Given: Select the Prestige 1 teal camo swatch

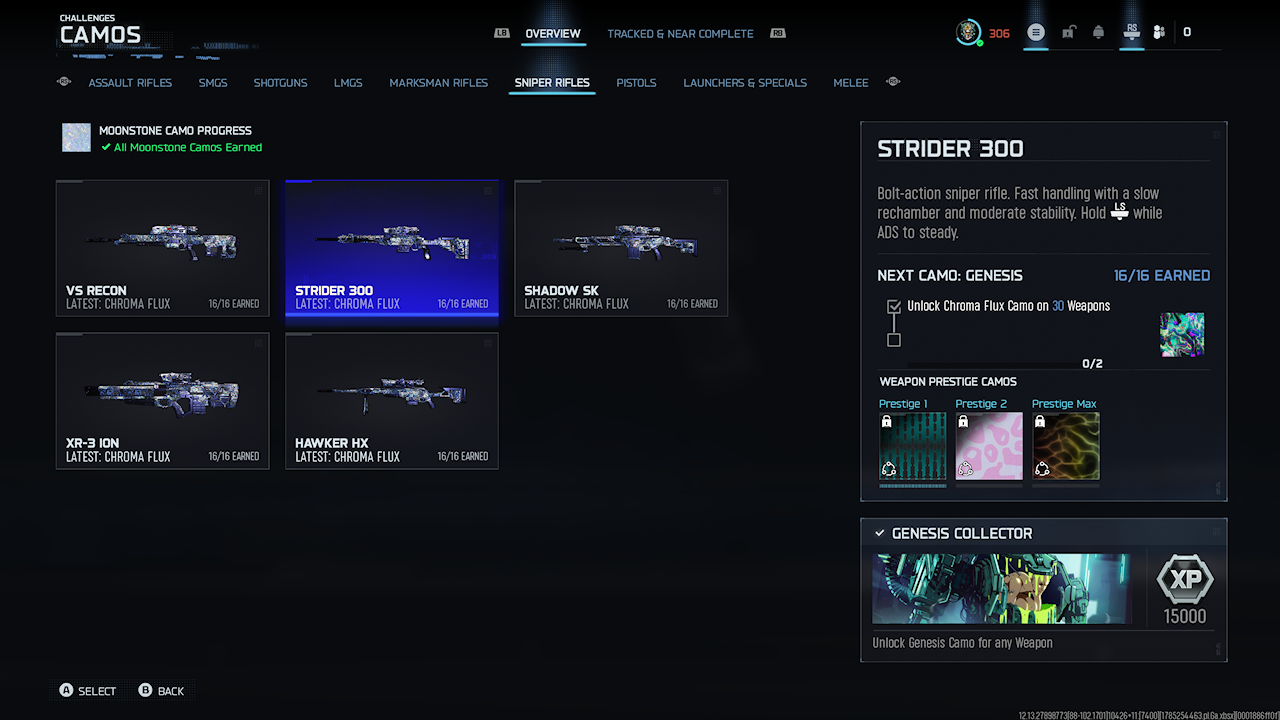Looking at the screenshot, I should coord(913,446).
